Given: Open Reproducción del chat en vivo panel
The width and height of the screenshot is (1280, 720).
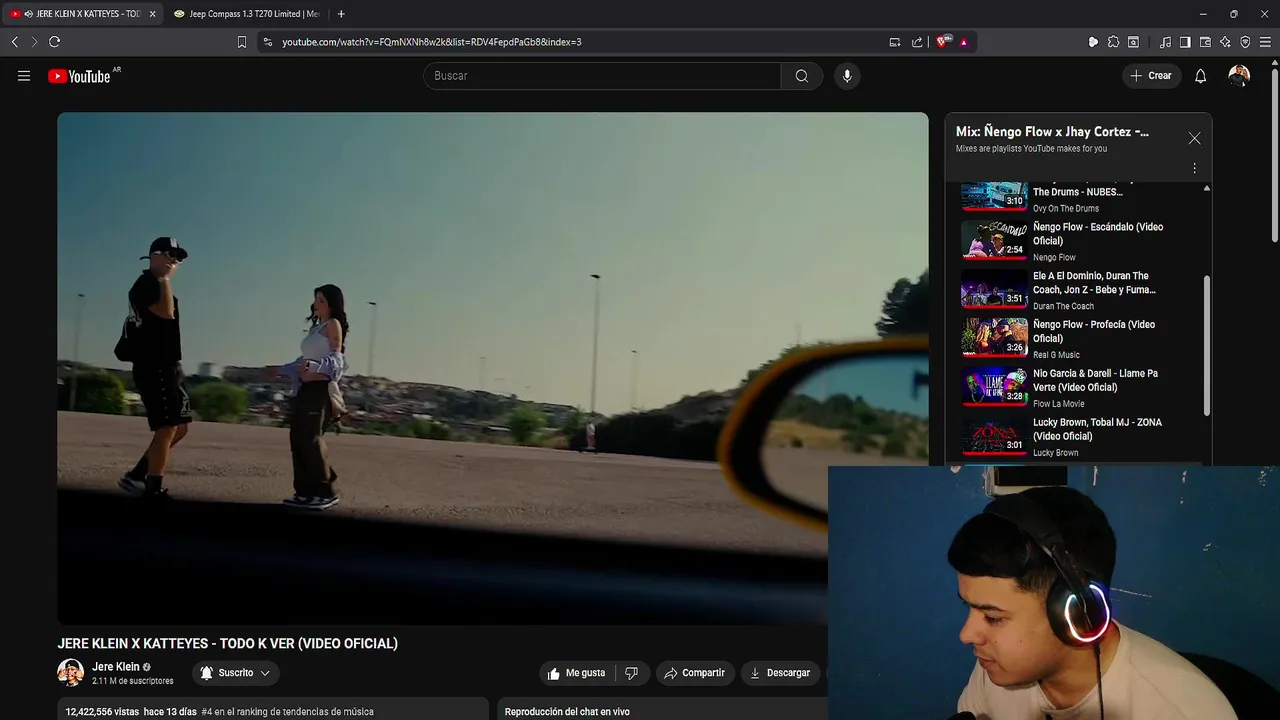Looking at the screenshot, I should (567, 712).
